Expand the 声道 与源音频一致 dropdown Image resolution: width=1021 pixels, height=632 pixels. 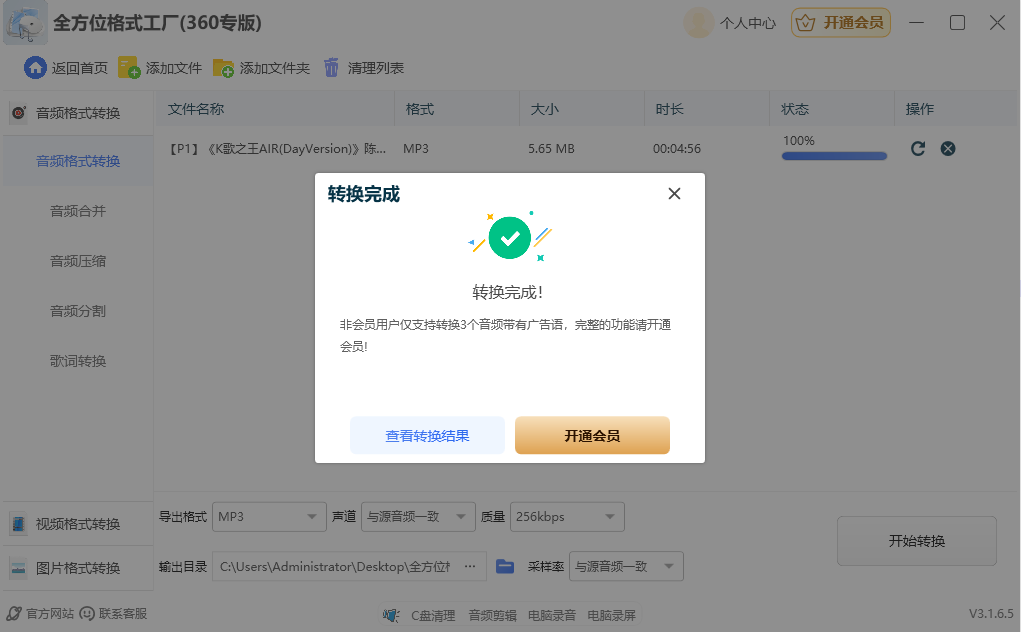coord(417,516)
